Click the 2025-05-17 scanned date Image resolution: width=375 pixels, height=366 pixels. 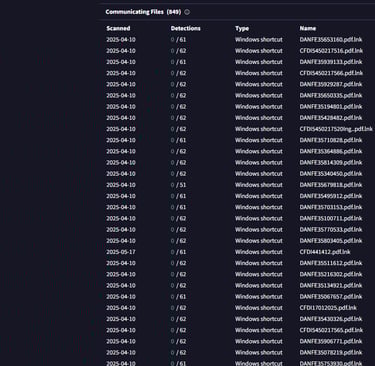(121, 252)
